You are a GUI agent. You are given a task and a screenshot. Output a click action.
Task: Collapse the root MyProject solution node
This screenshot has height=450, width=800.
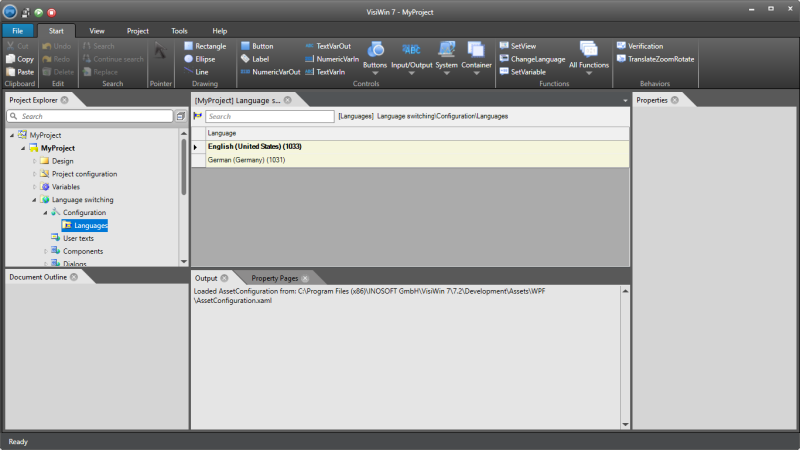pos(12,135)
